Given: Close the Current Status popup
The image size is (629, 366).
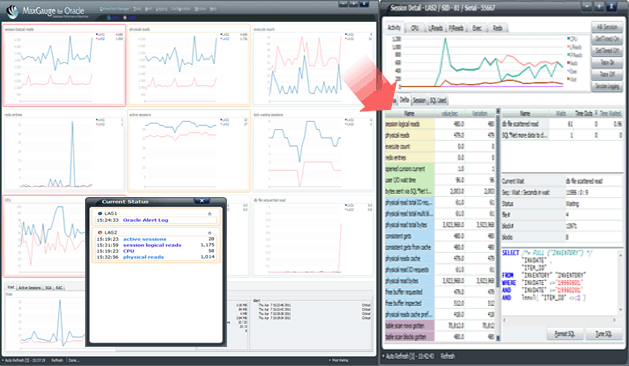Looking at the screenshot, I should pos(202,201).
